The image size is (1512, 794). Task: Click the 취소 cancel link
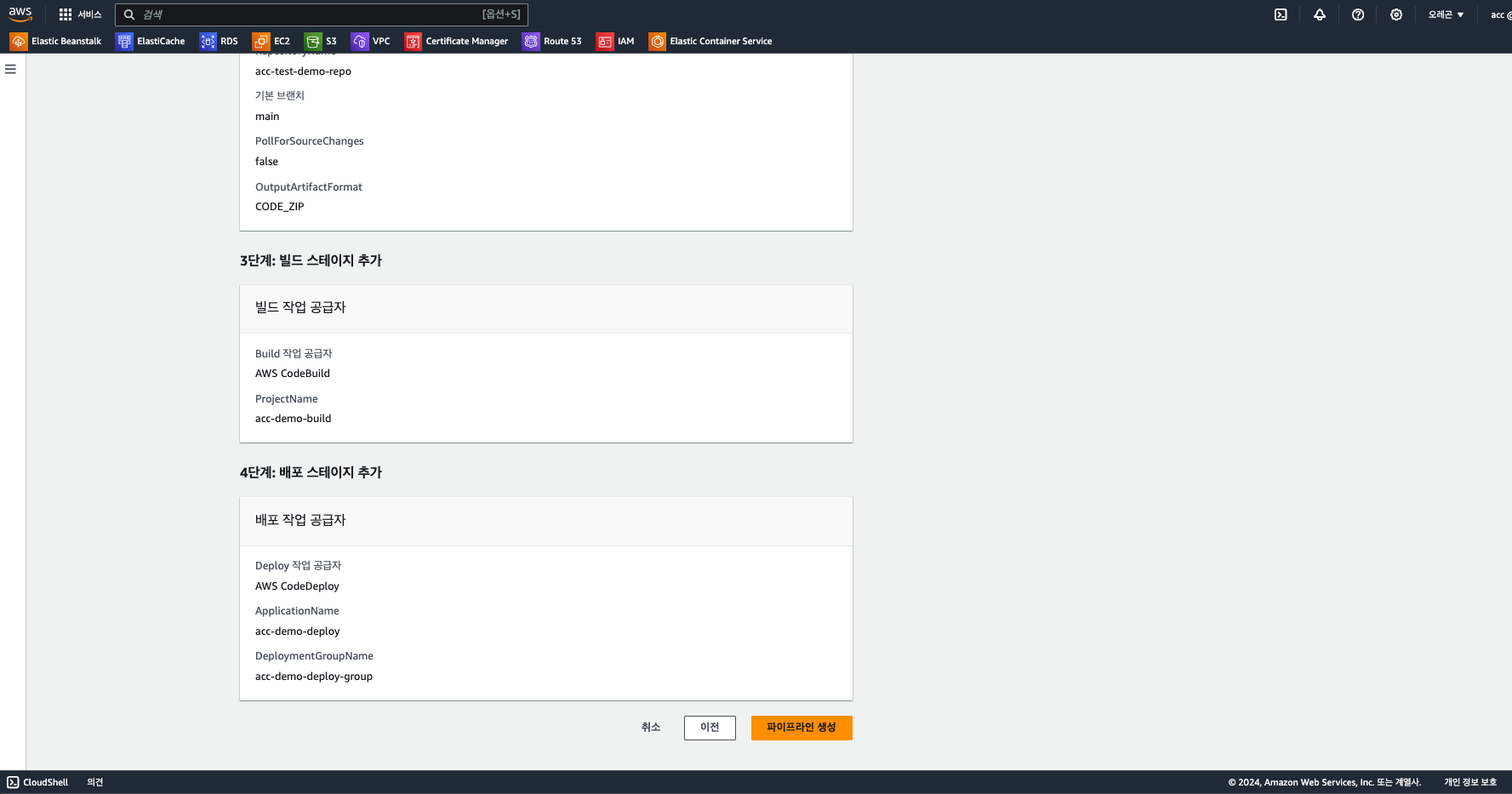[x=651, y=728]
